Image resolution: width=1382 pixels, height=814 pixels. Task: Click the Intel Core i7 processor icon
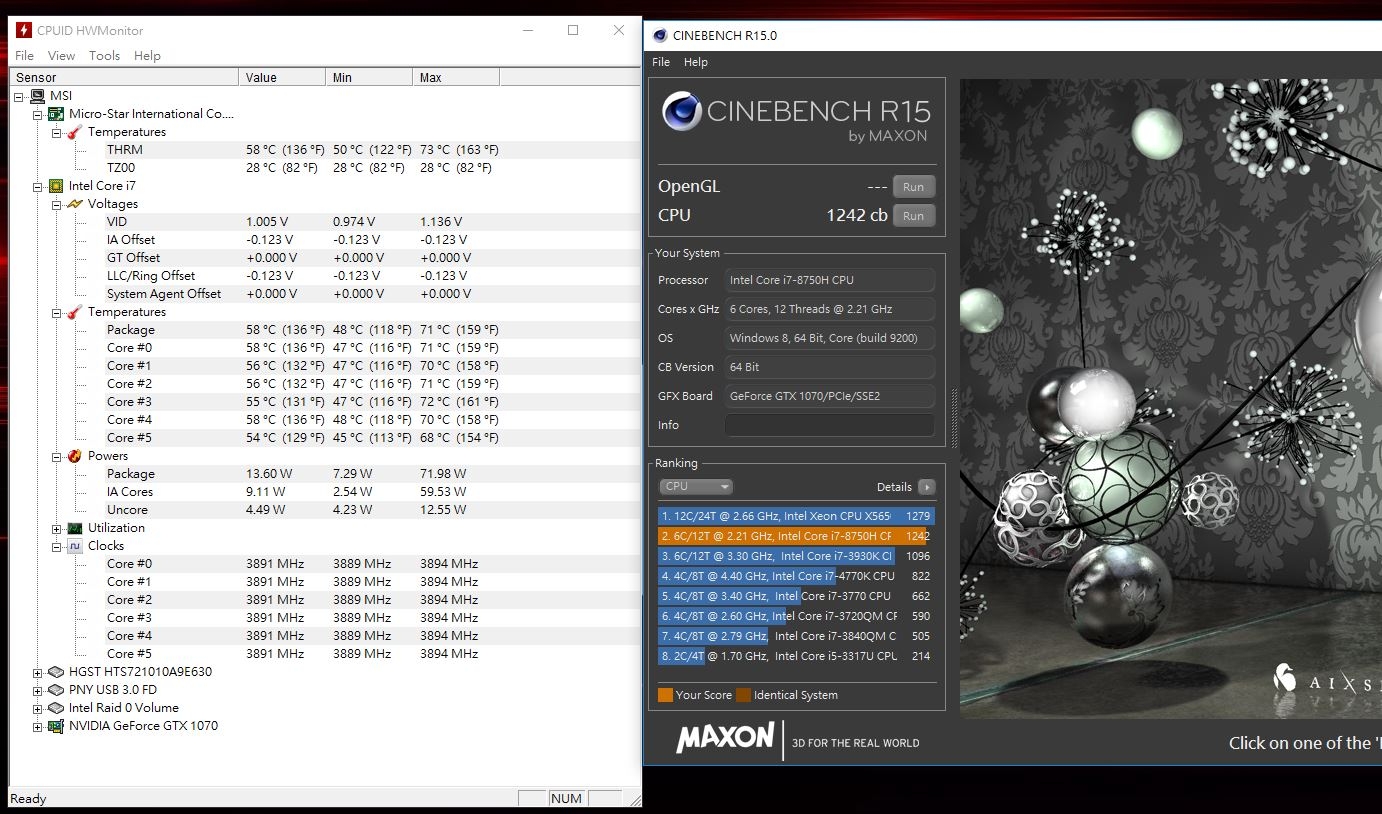(56, 186)
